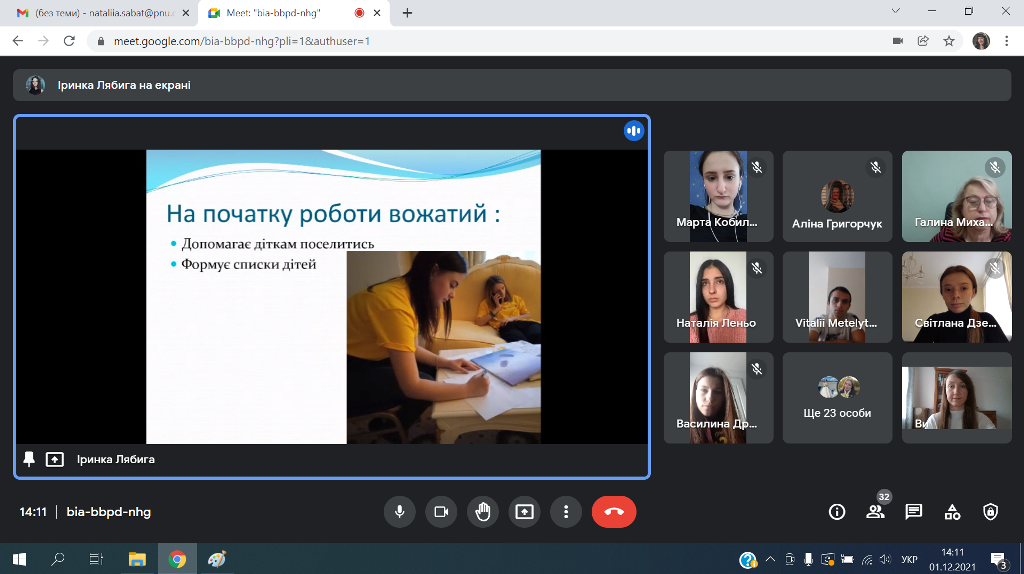Screen dimensions: 1024x574
Task: Switch to the Gmail browser tab
Action: point(100,13)
